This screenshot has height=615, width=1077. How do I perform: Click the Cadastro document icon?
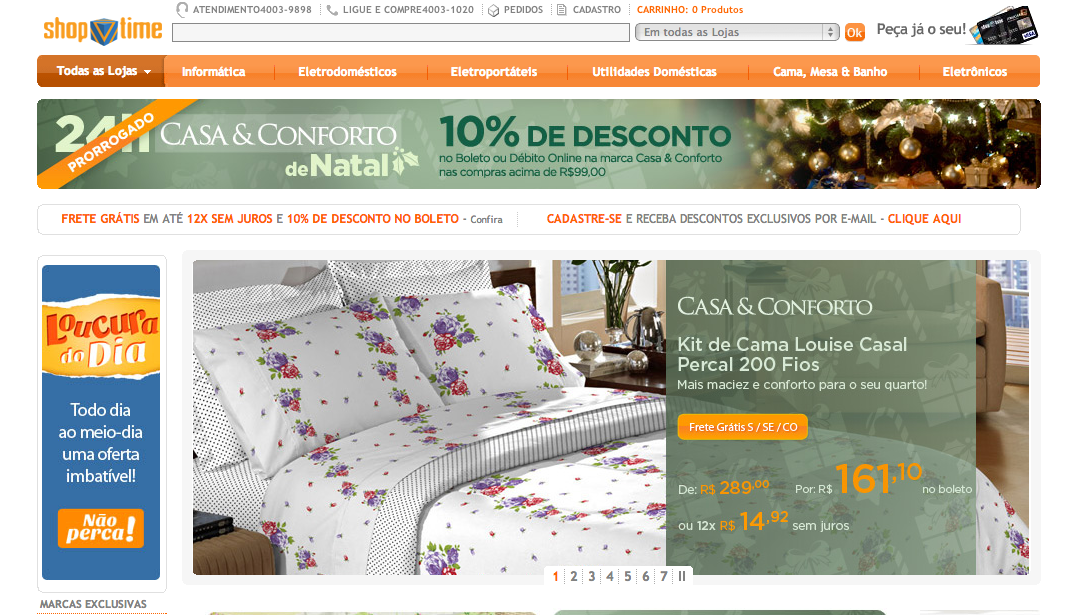[561, 10]
